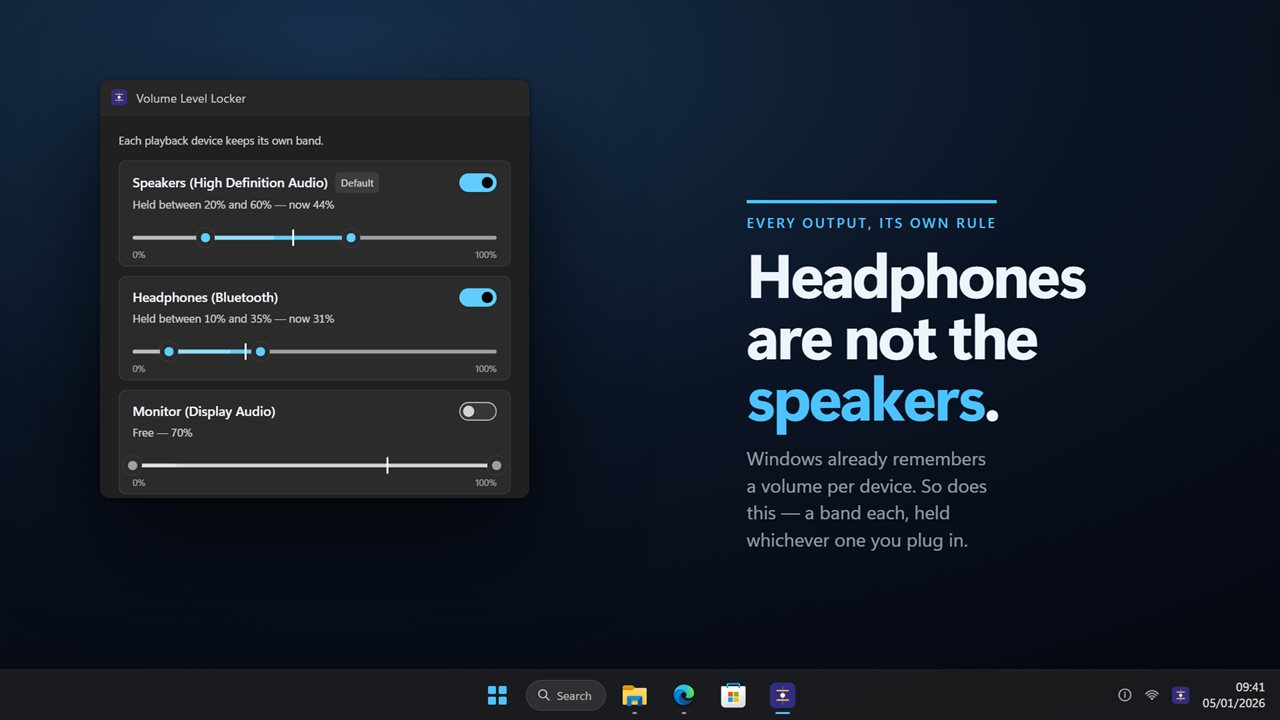Screen dimensions: 1280x720
Task: Click the Monitor (Display Audio) device name
Action: click(x=204, y=411)
